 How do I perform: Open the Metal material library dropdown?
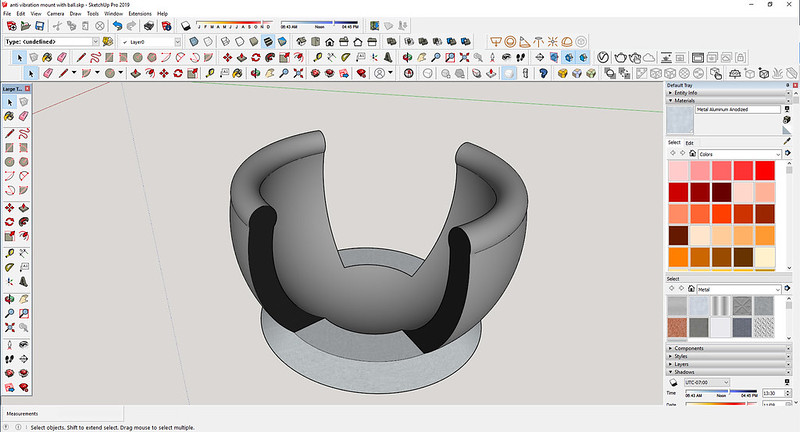click(x=738, y=289)
